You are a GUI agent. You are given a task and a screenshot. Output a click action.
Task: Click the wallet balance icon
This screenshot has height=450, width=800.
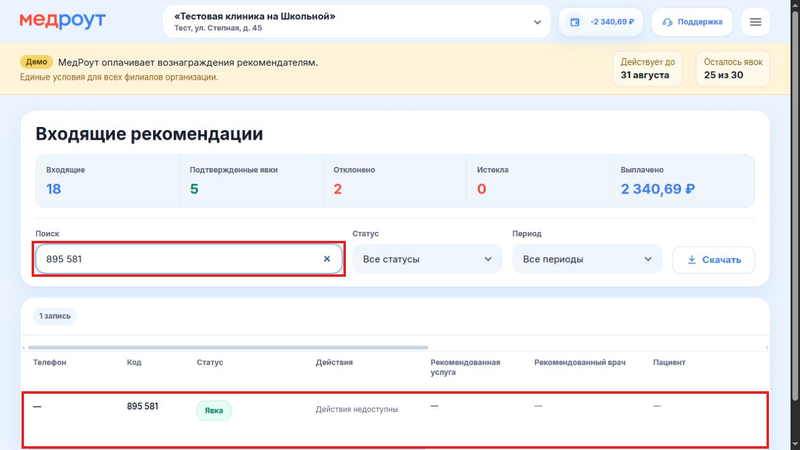574,22
